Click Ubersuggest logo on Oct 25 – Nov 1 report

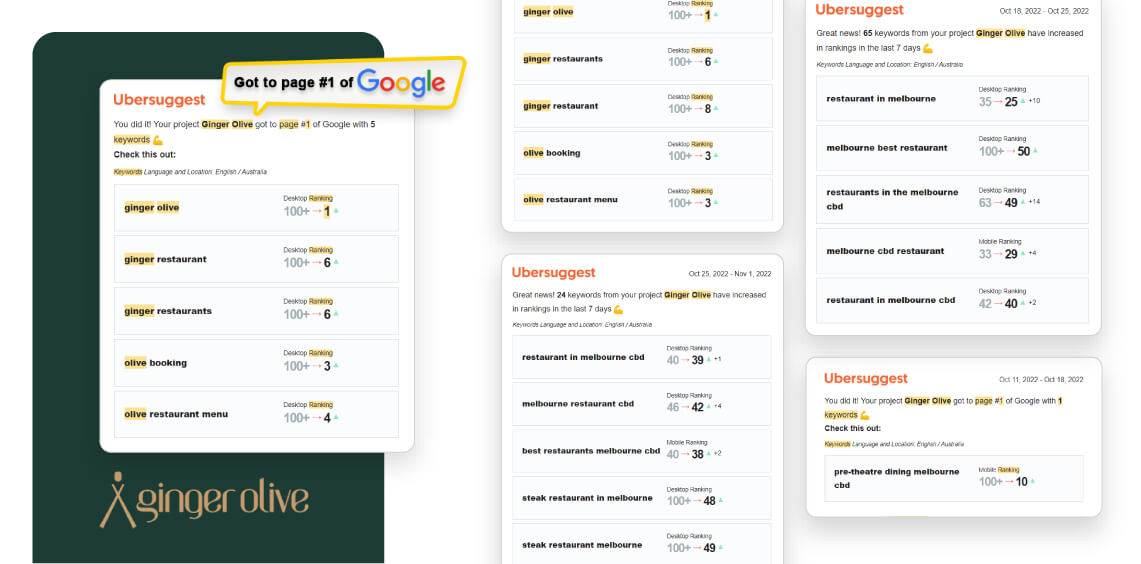point(553,272)
